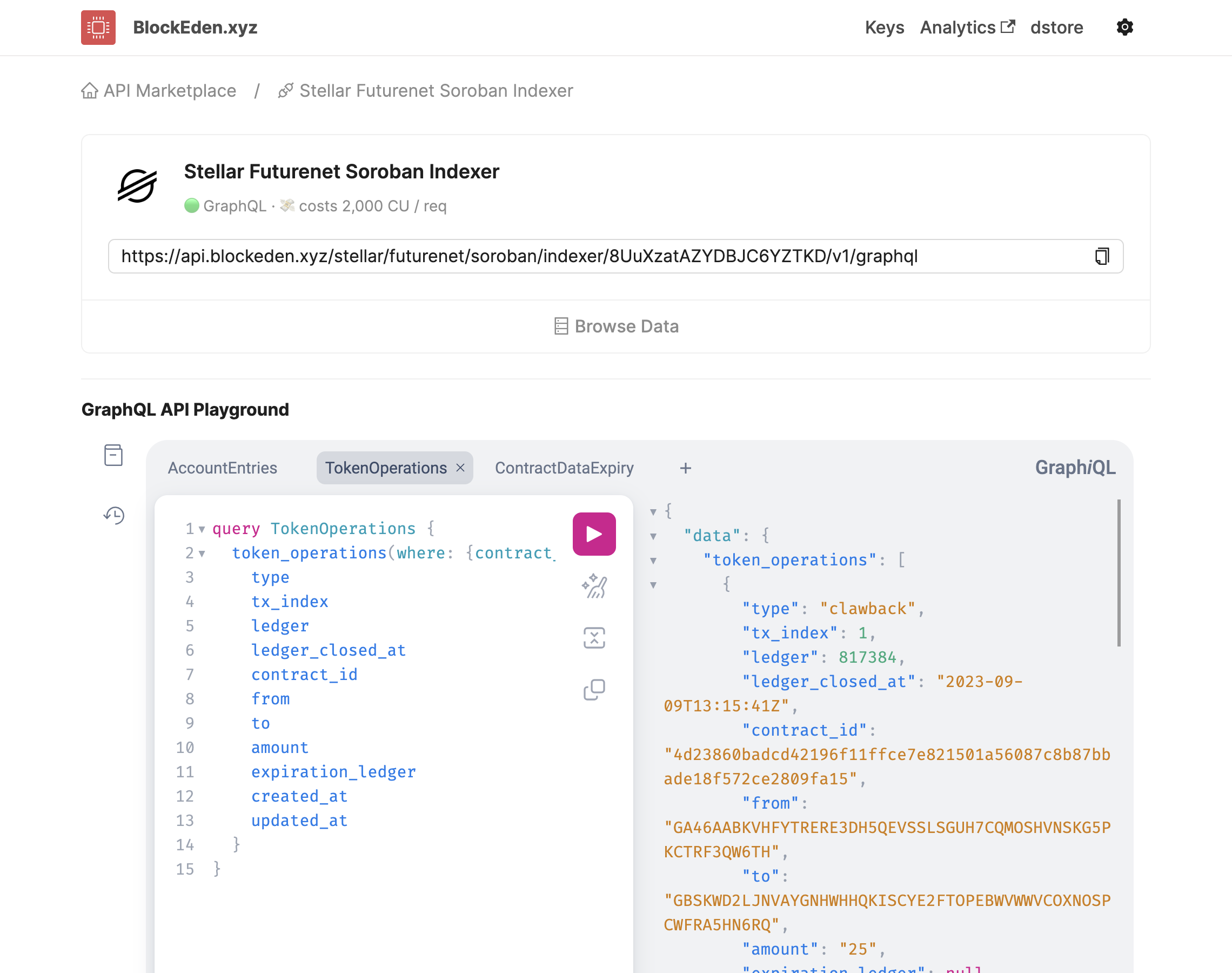Execute the TokenOperations query
The image size is (1232, 973).
594,534
